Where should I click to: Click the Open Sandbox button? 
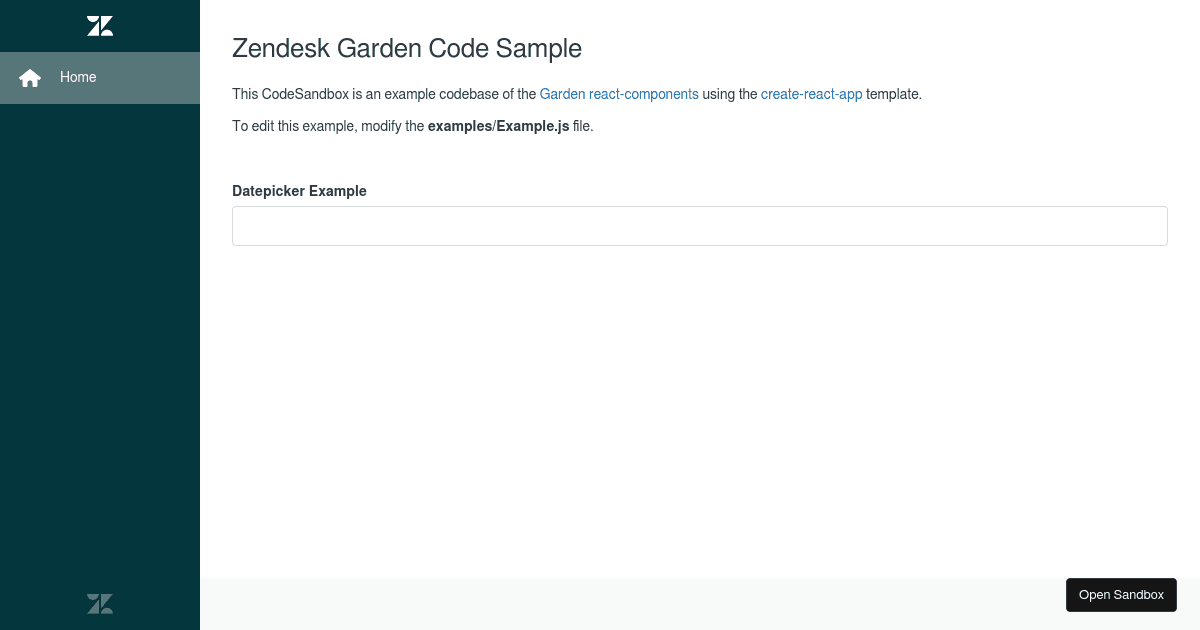click(x=1121, y=594)
